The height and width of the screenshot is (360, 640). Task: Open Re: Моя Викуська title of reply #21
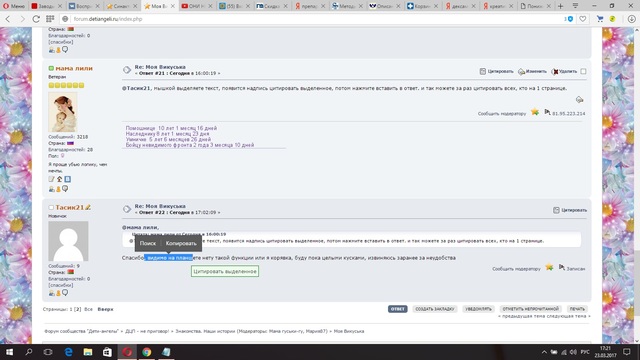point(160,67)
